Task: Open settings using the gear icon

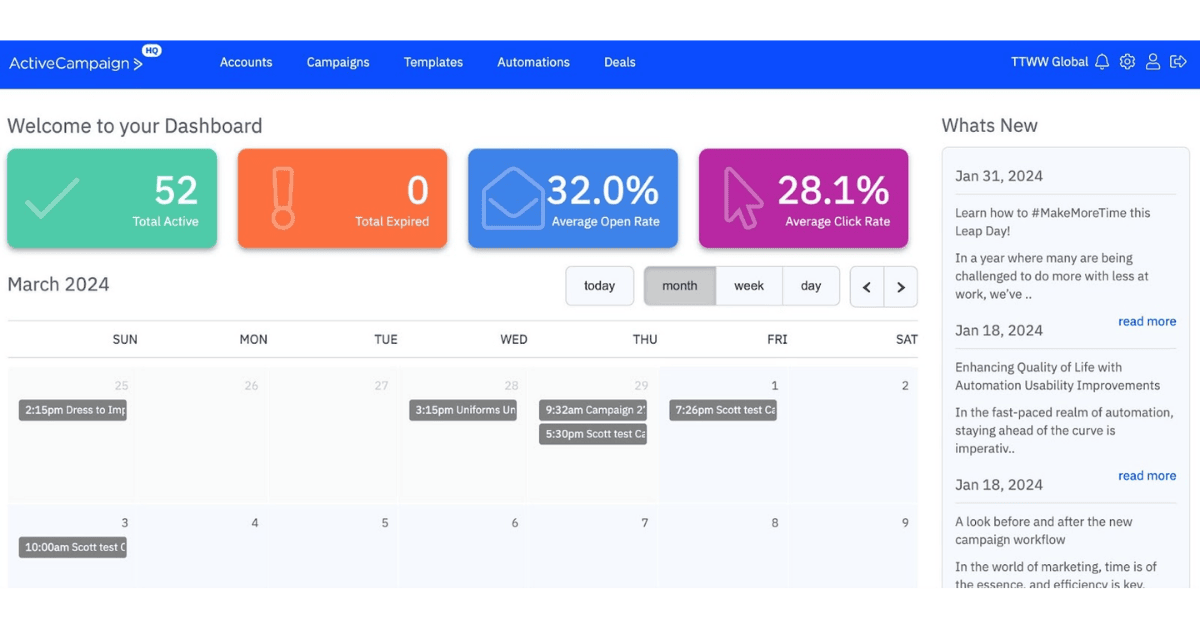Action: point(1127,62)
